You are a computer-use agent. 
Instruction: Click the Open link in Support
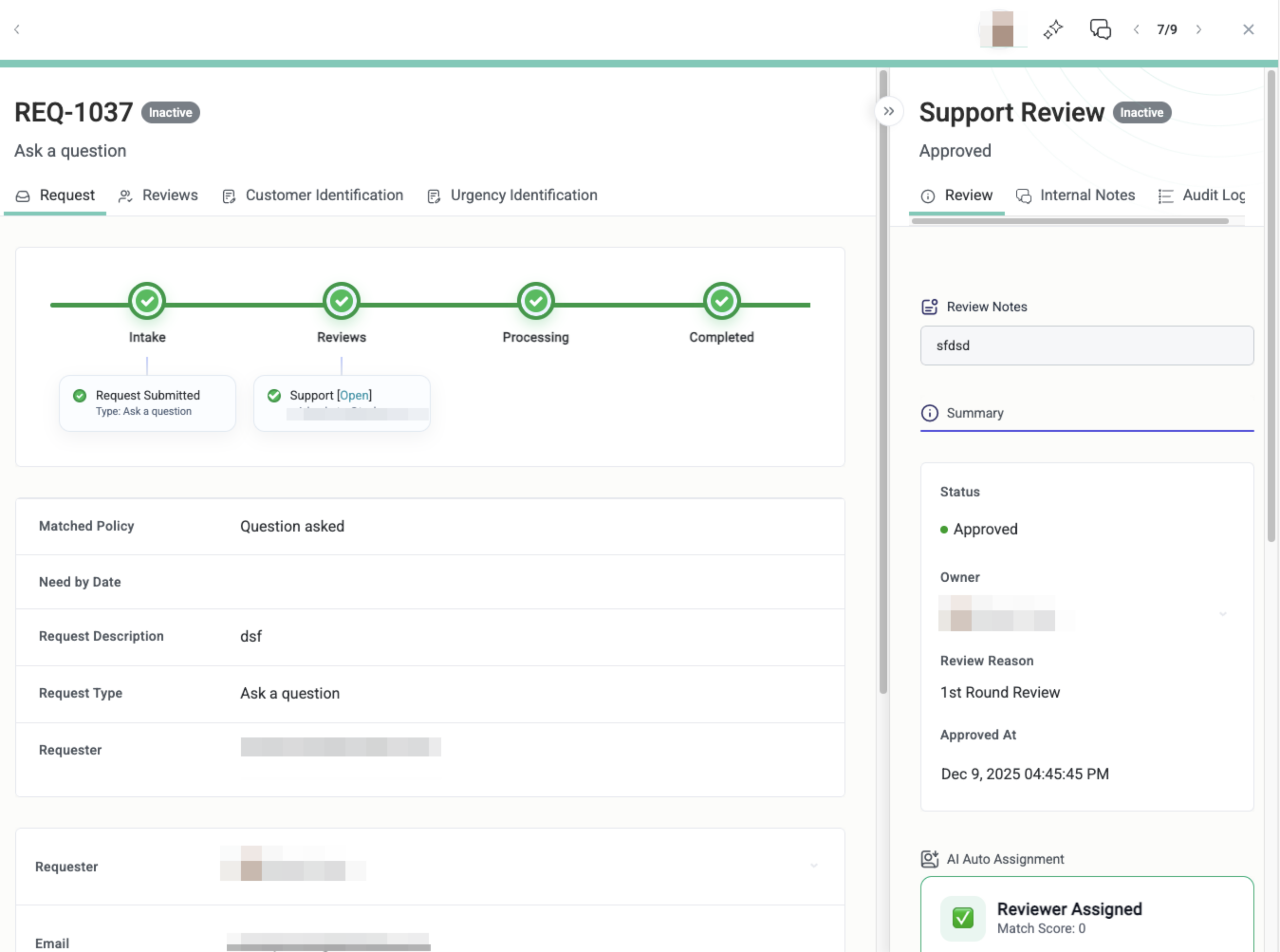coord(354,395)
